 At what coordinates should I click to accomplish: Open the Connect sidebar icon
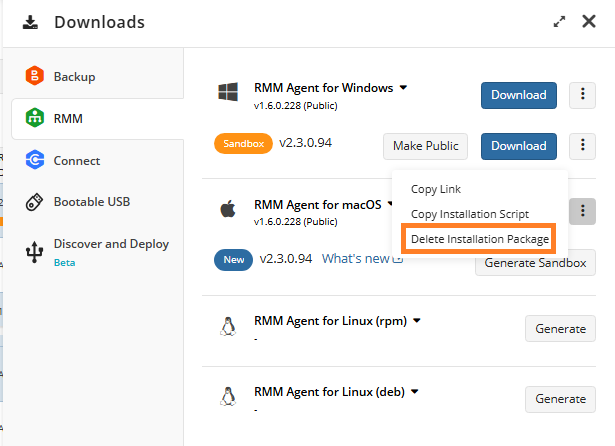pyautogui.click(x=35, y=160)
